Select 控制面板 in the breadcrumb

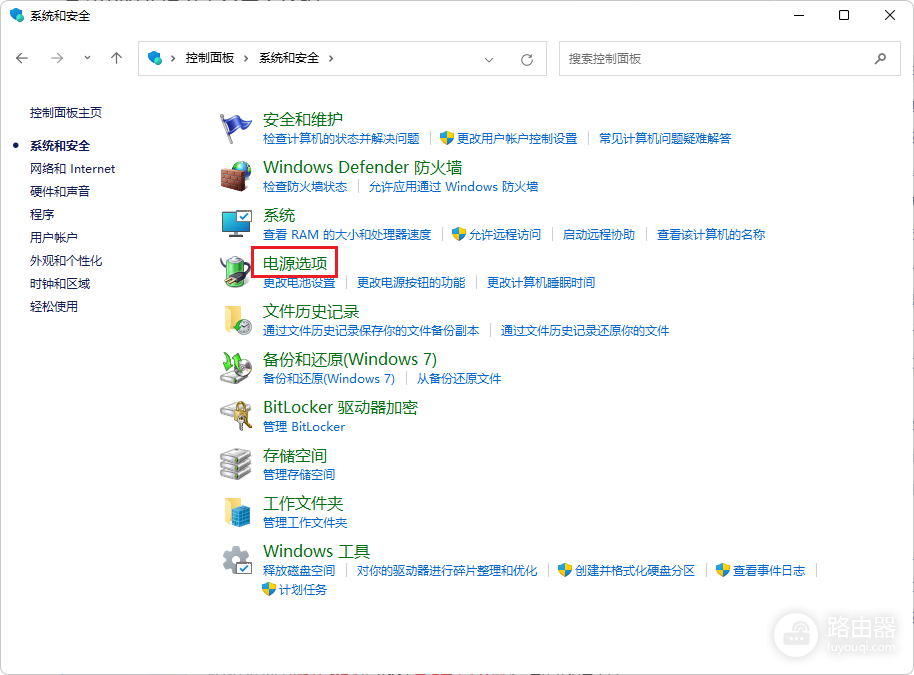pyautogui.click(x=210, y=58)
